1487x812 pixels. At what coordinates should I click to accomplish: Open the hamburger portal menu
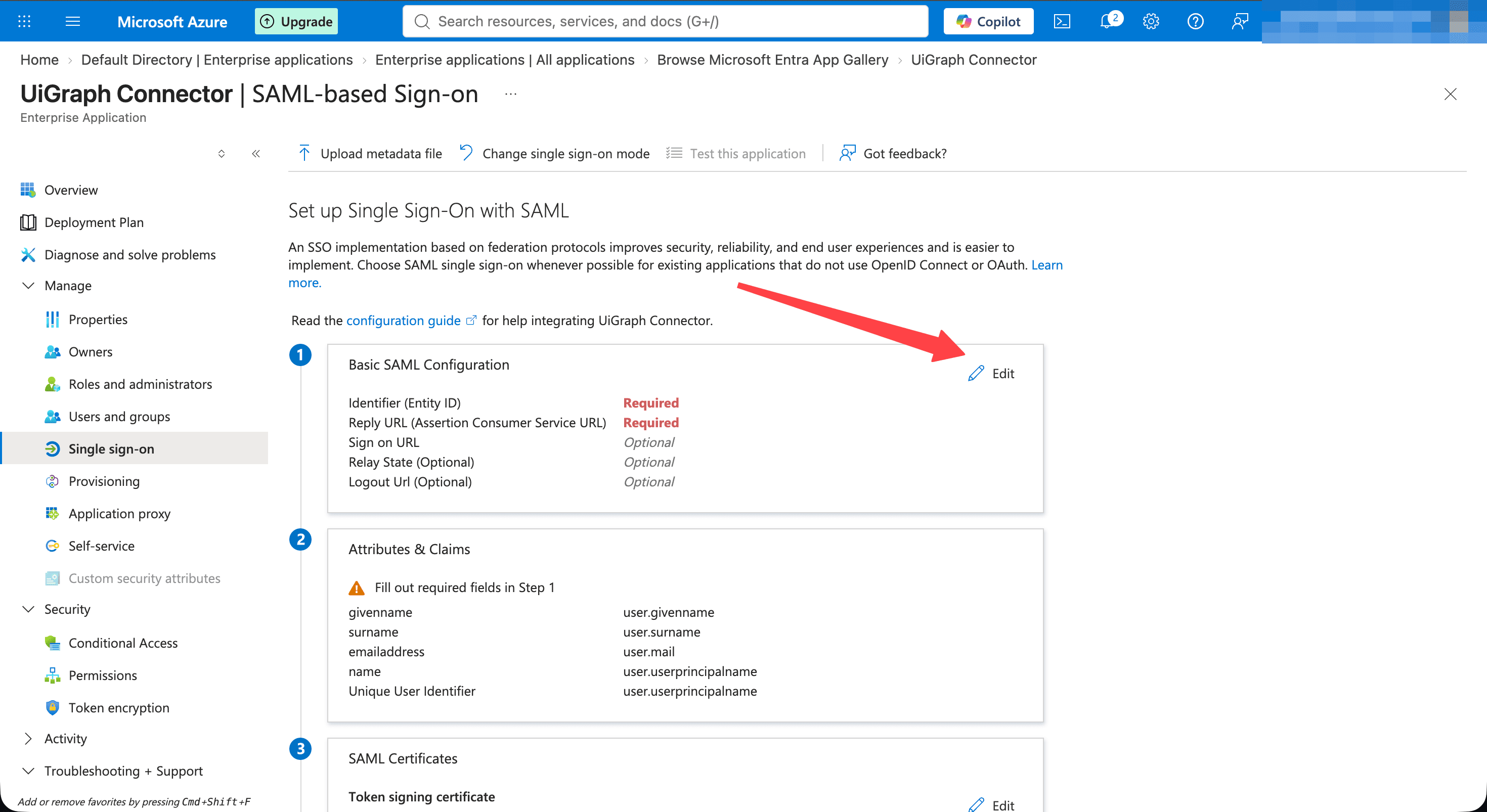pos(73,21)
